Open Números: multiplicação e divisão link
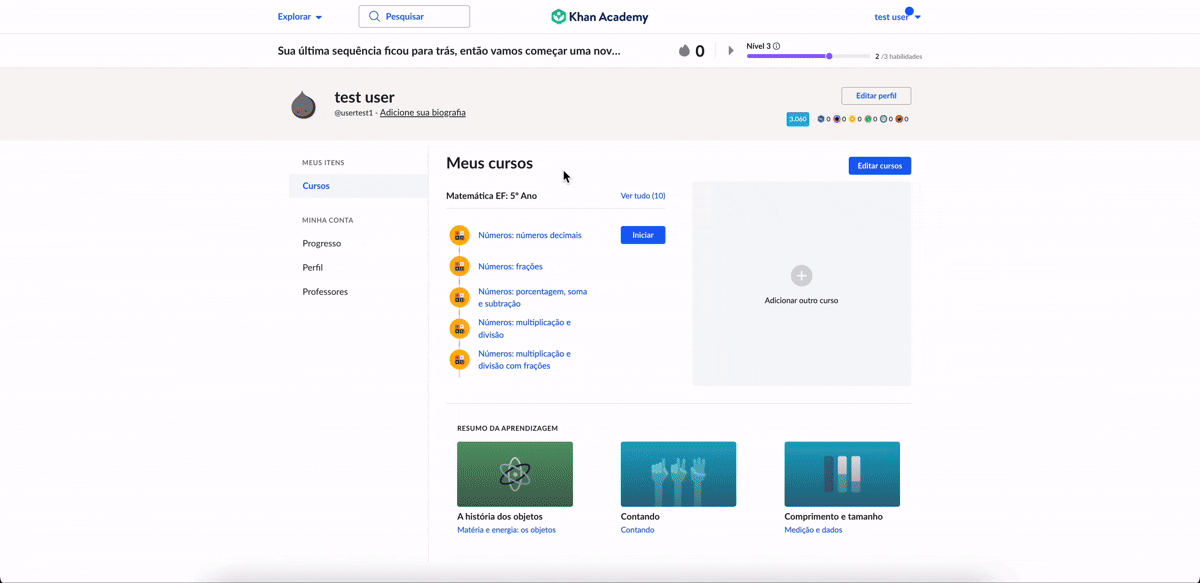 [x=525, y=328]
